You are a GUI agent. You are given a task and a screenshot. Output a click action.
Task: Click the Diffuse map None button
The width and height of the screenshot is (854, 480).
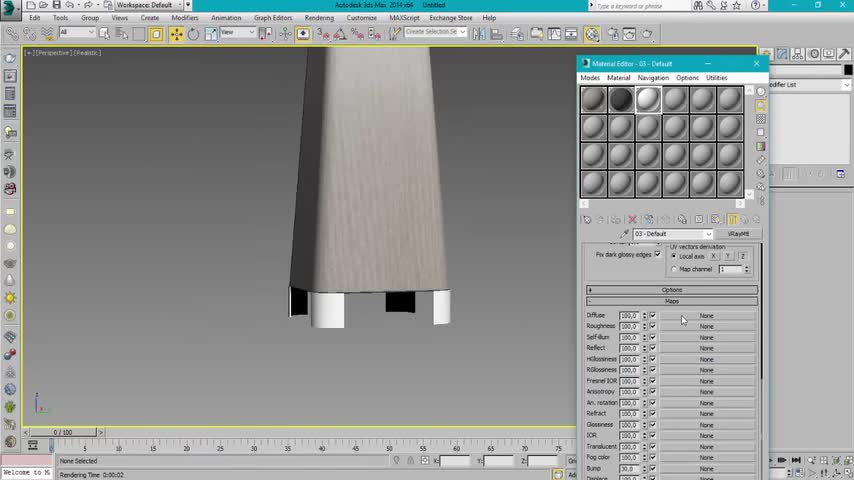[x=706, y=316]
